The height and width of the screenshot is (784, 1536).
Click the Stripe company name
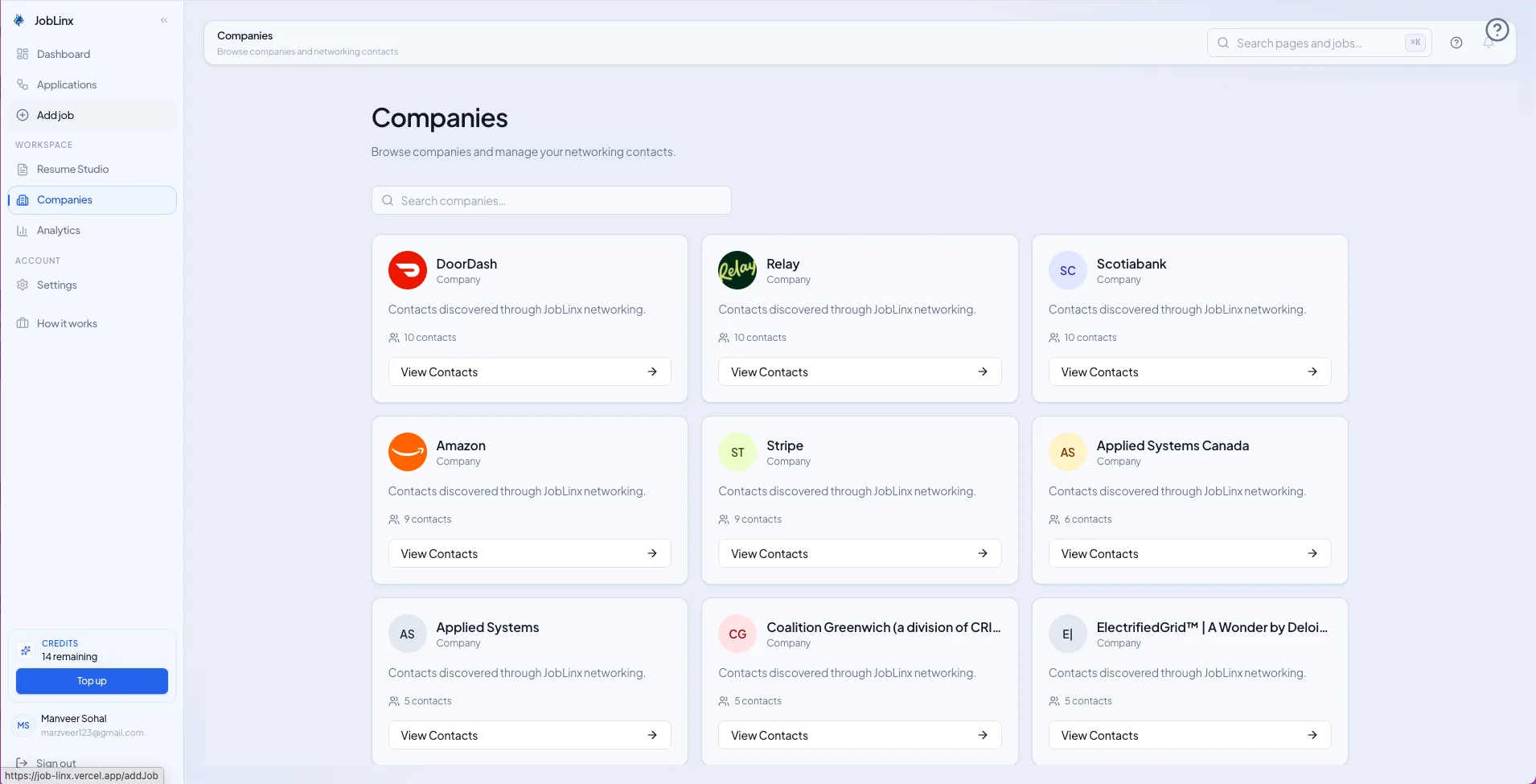(x=784, y=445)
